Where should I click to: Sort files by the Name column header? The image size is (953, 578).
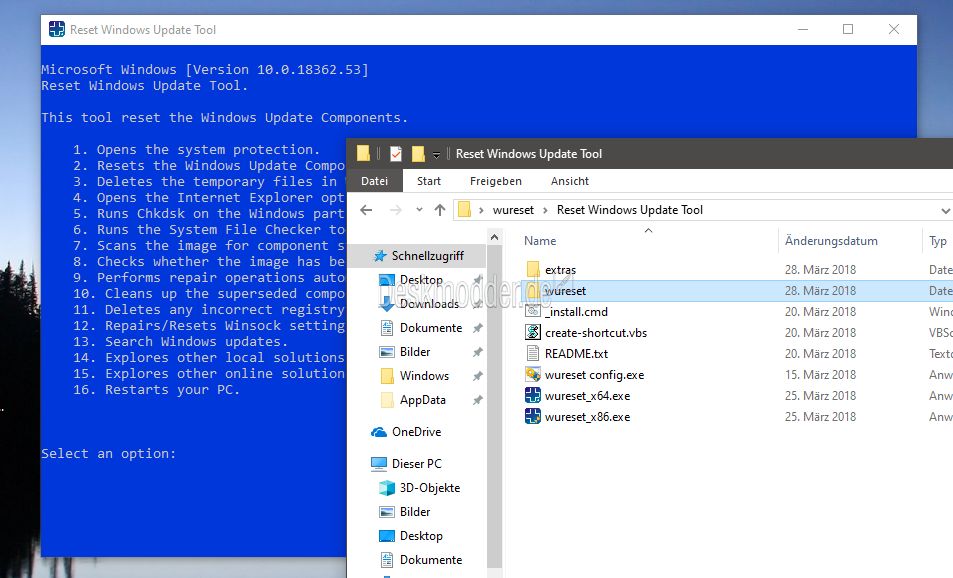point(540,241)
